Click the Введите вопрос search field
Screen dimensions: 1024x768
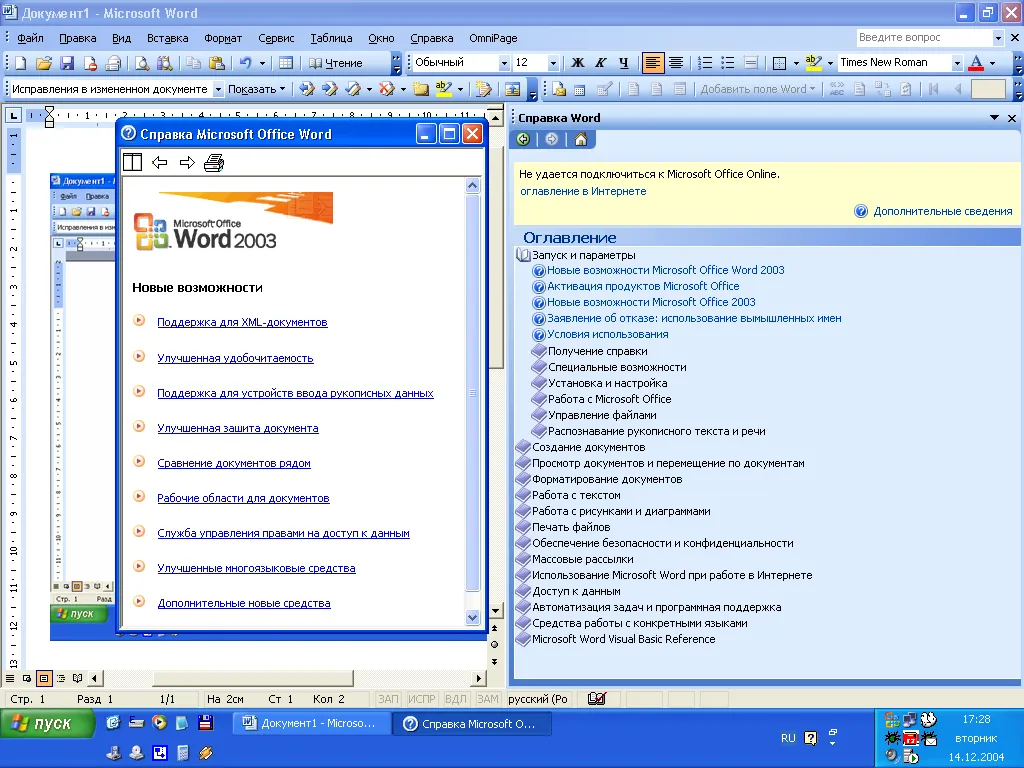[x=923, y=38]
